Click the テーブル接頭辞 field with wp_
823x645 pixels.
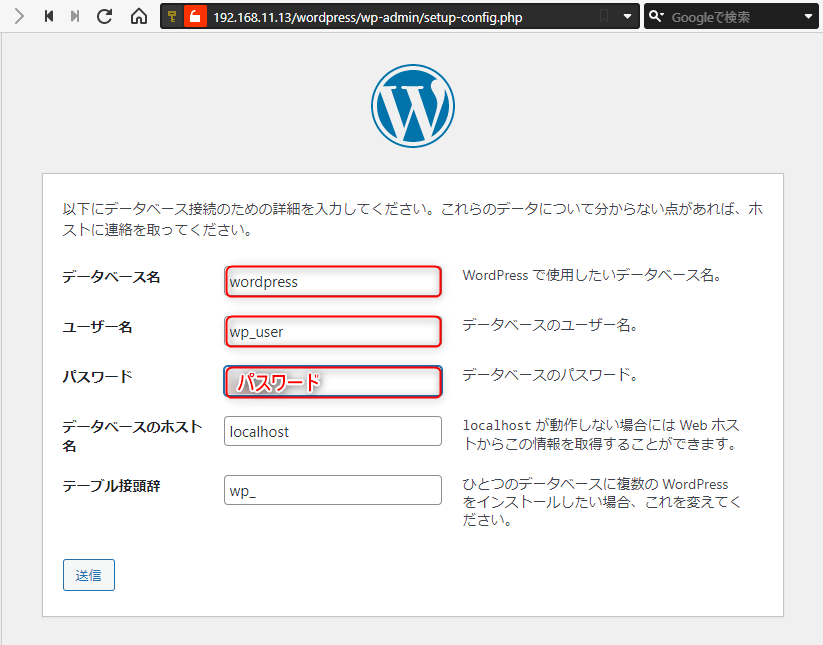333,490
